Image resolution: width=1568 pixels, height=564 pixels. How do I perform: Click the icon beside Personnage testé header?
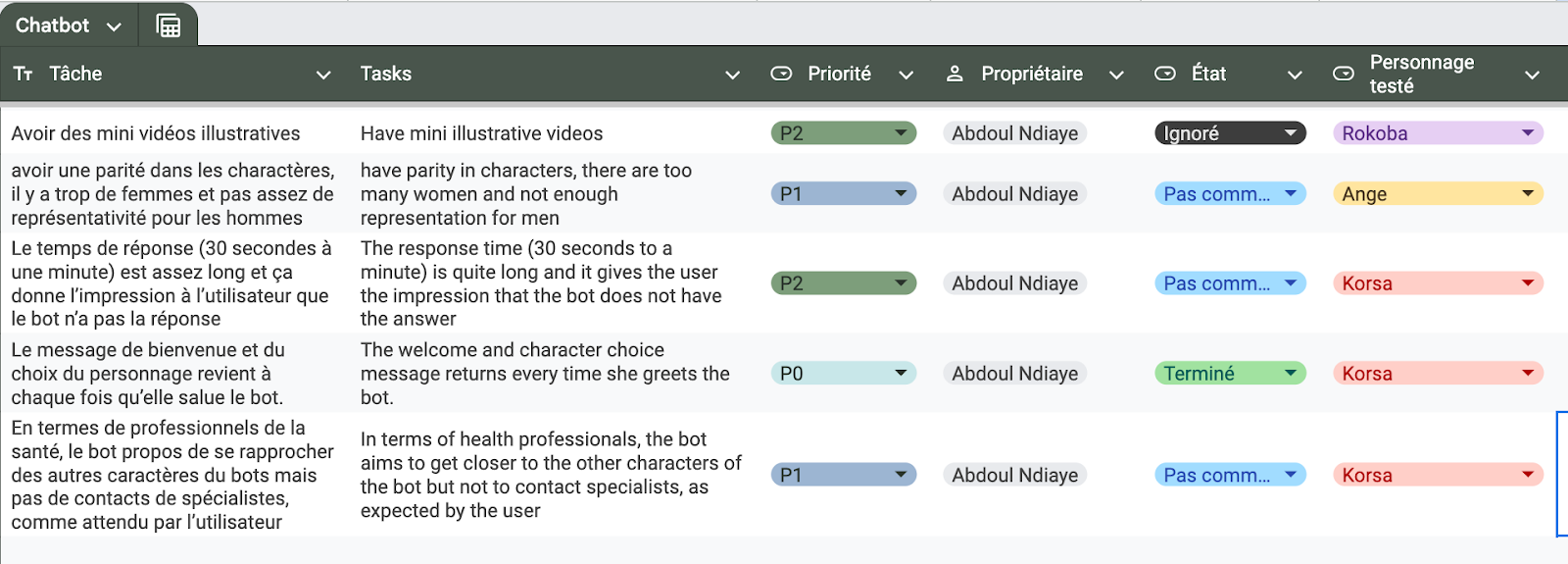1344,74
